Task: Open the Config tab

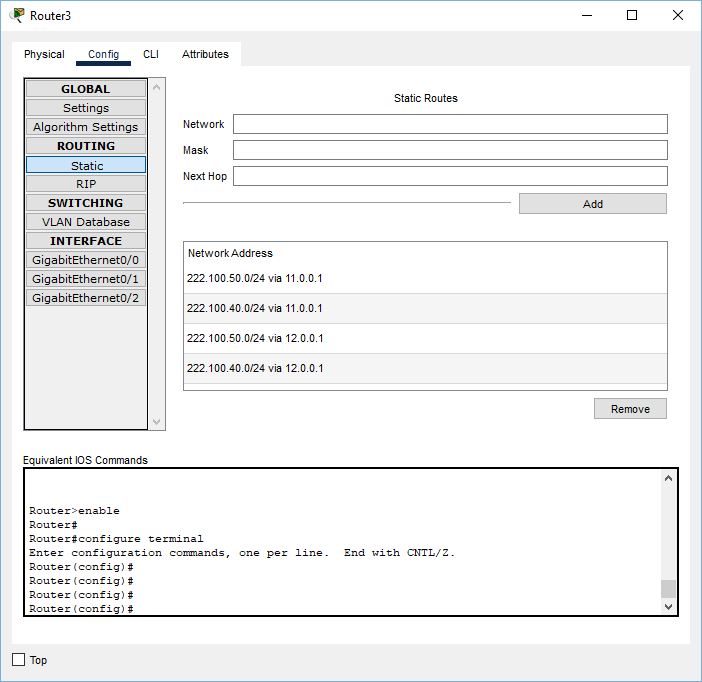Action: [x=103, y=54]
